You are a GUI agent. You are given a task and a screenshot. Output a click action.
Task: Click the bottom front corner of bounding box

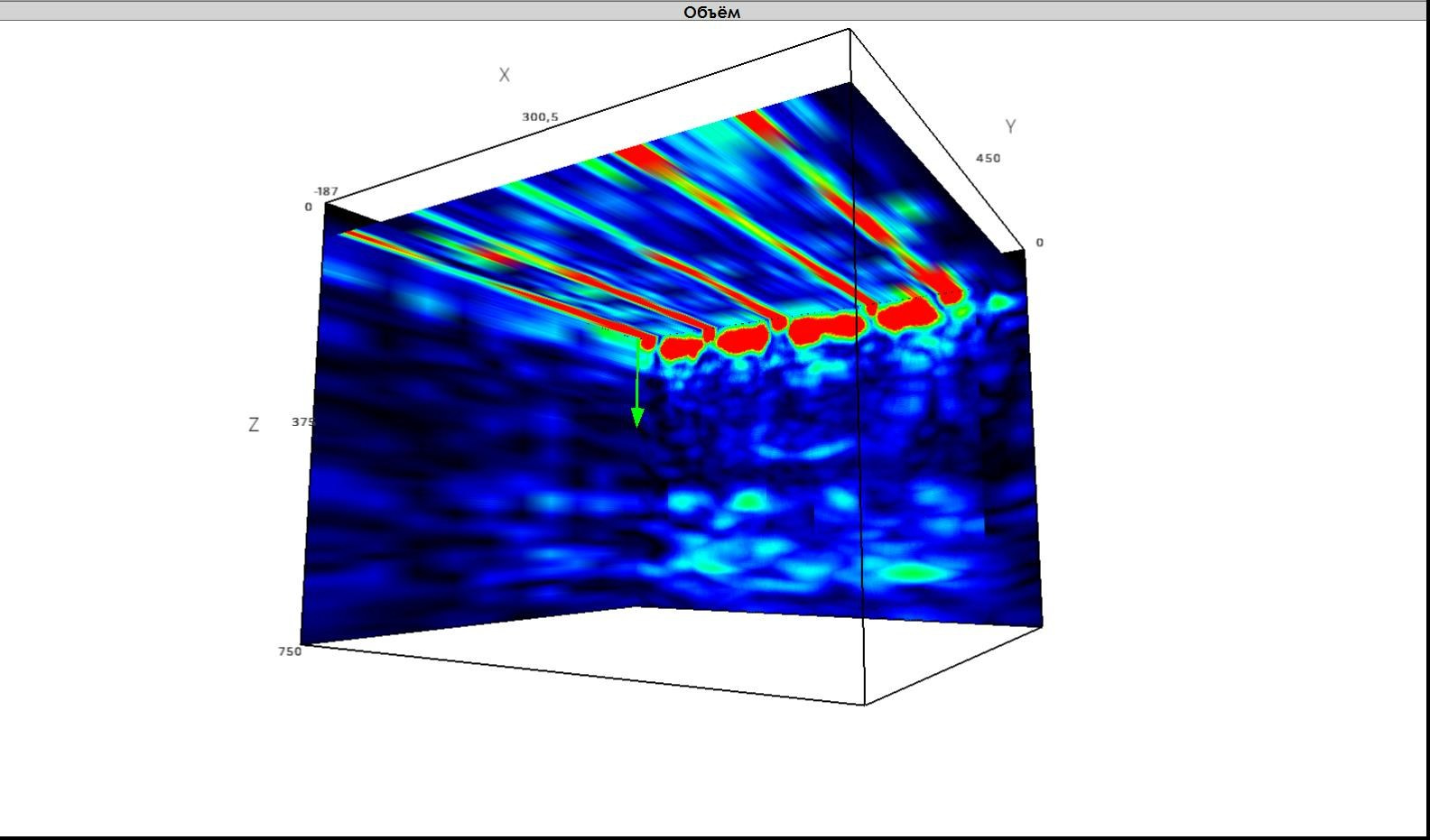pyautogui.click(x=865, y=704)
